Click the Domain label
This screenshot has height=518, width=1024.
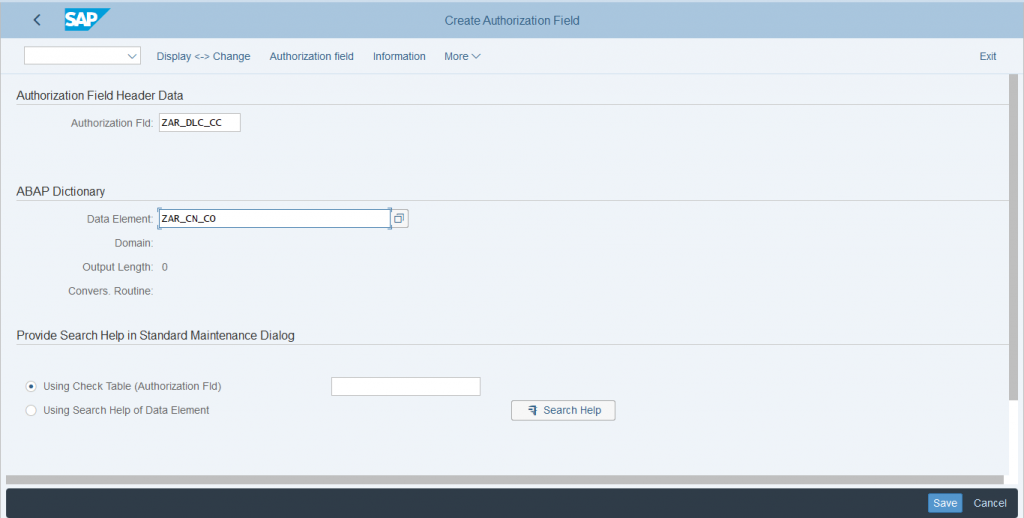[134, 243]
